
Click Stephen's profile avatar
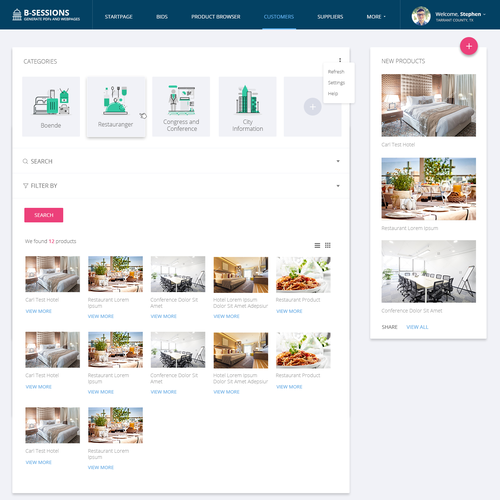click(x=421, y=16)
